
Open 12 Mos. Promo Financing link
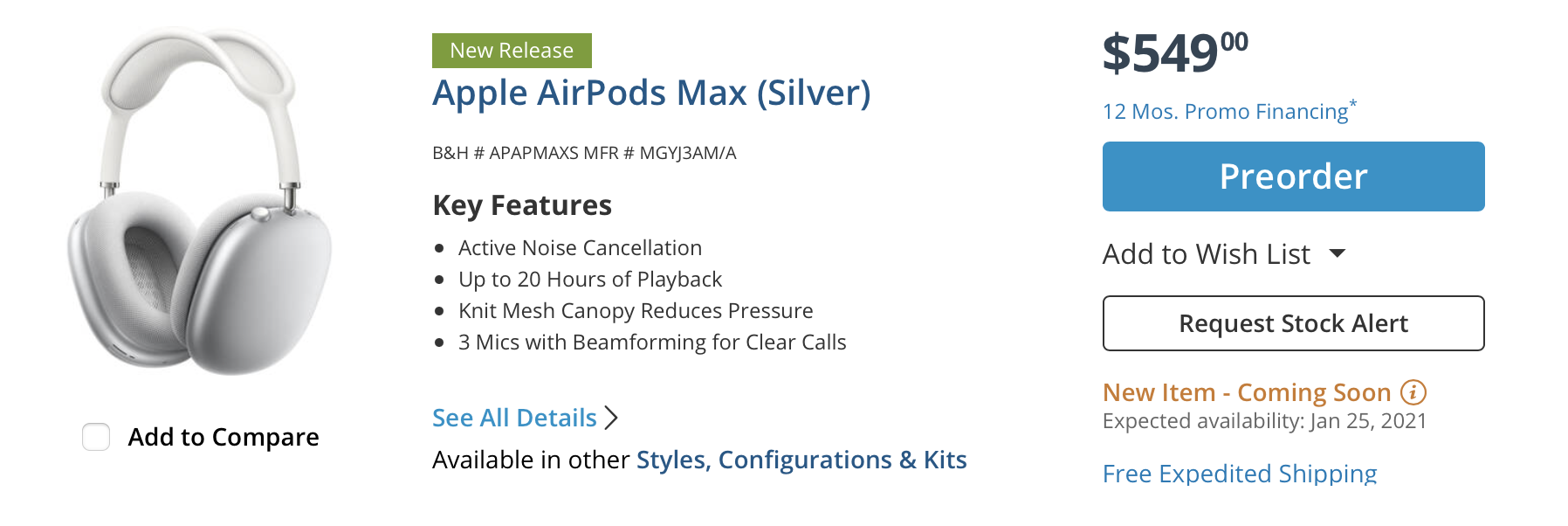[1225, 112]
